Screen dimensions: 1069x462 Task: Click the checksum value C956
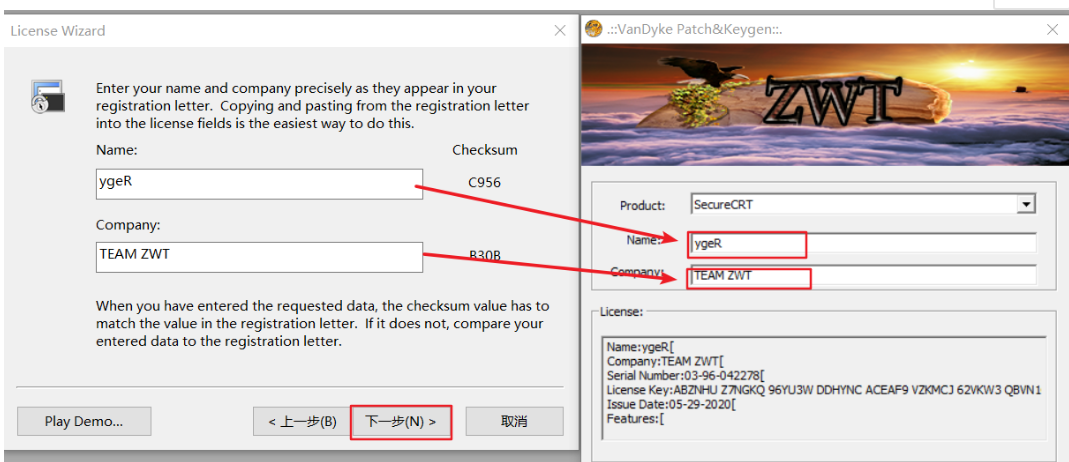[485, 183]
